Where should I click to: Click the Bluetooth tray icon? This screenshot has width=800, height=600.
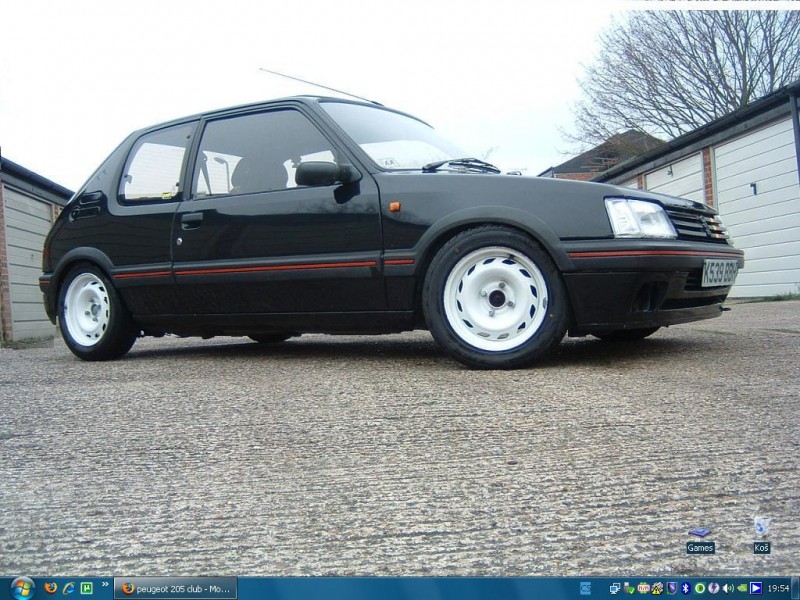point(685,588)
